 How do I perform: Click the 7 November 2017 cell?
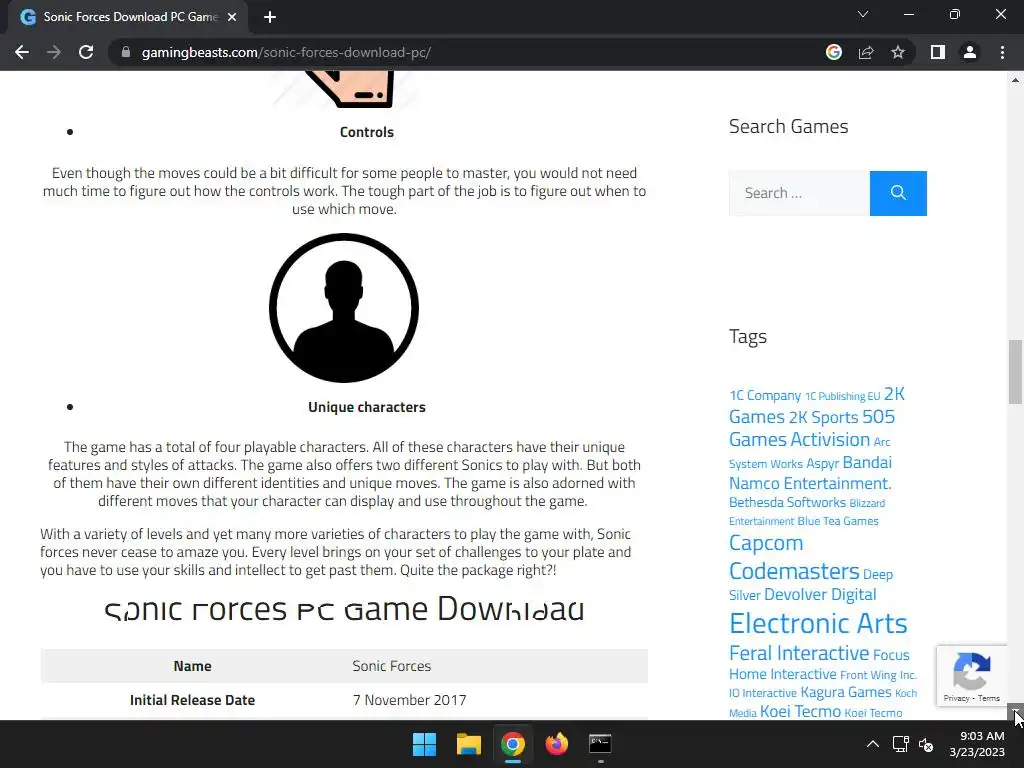click(x=409, y=700)
